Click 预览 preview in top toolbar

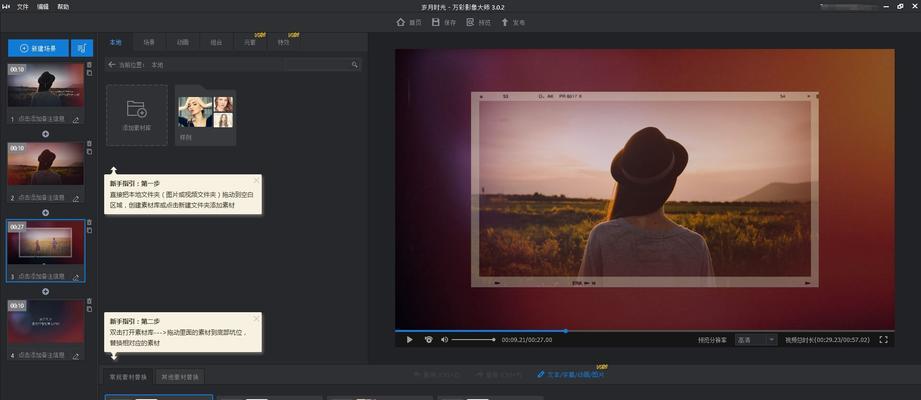[479, 22]
